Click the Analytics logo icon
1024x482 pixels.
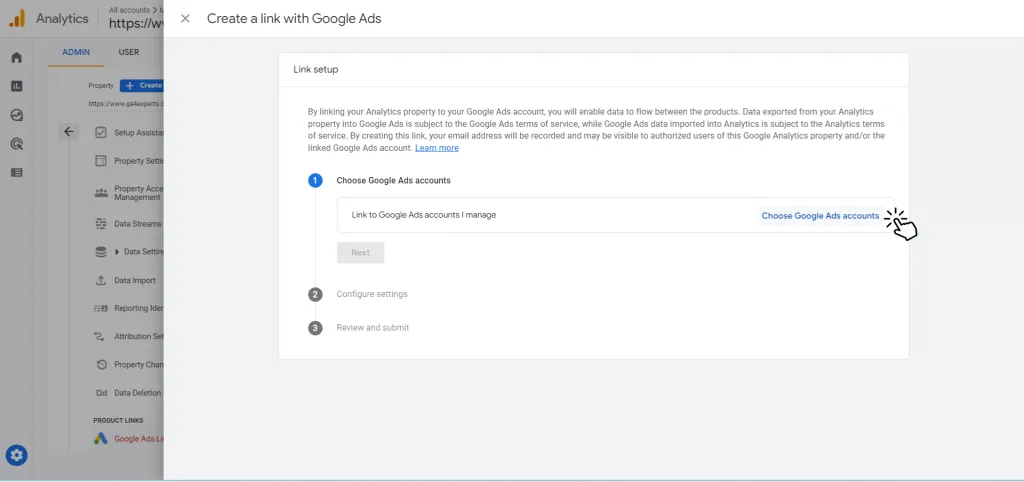[16, 18]
